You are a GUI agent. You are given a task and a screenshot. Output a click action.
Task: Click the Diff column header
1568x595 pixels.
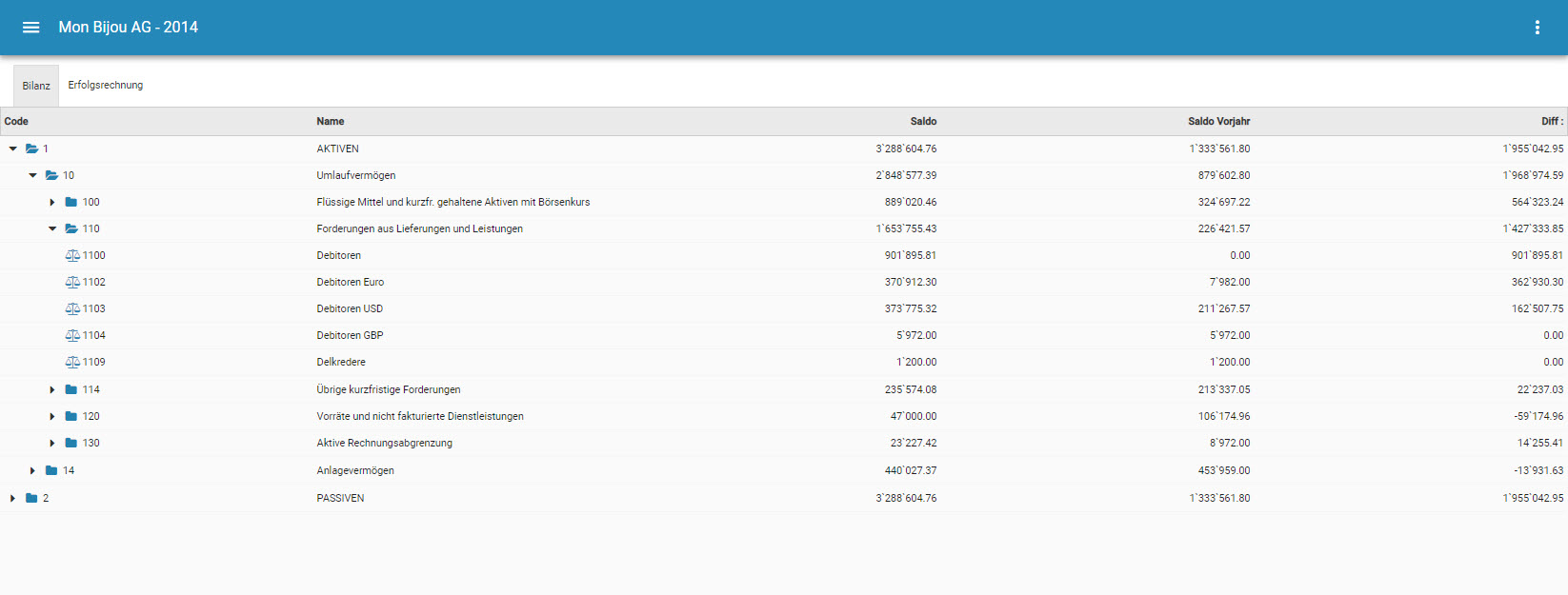click(1551, 121)
